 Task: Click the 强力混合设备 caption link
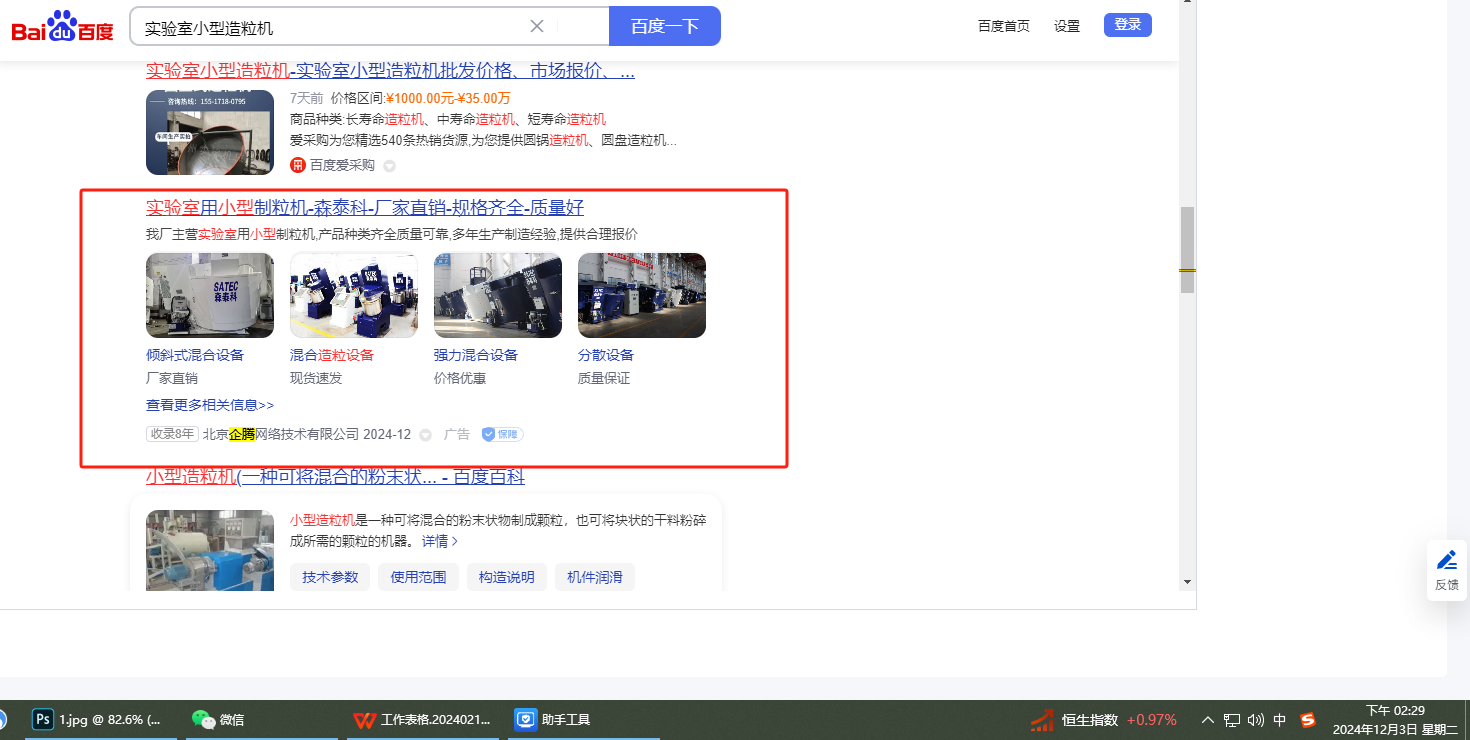(x=476, y=355)
